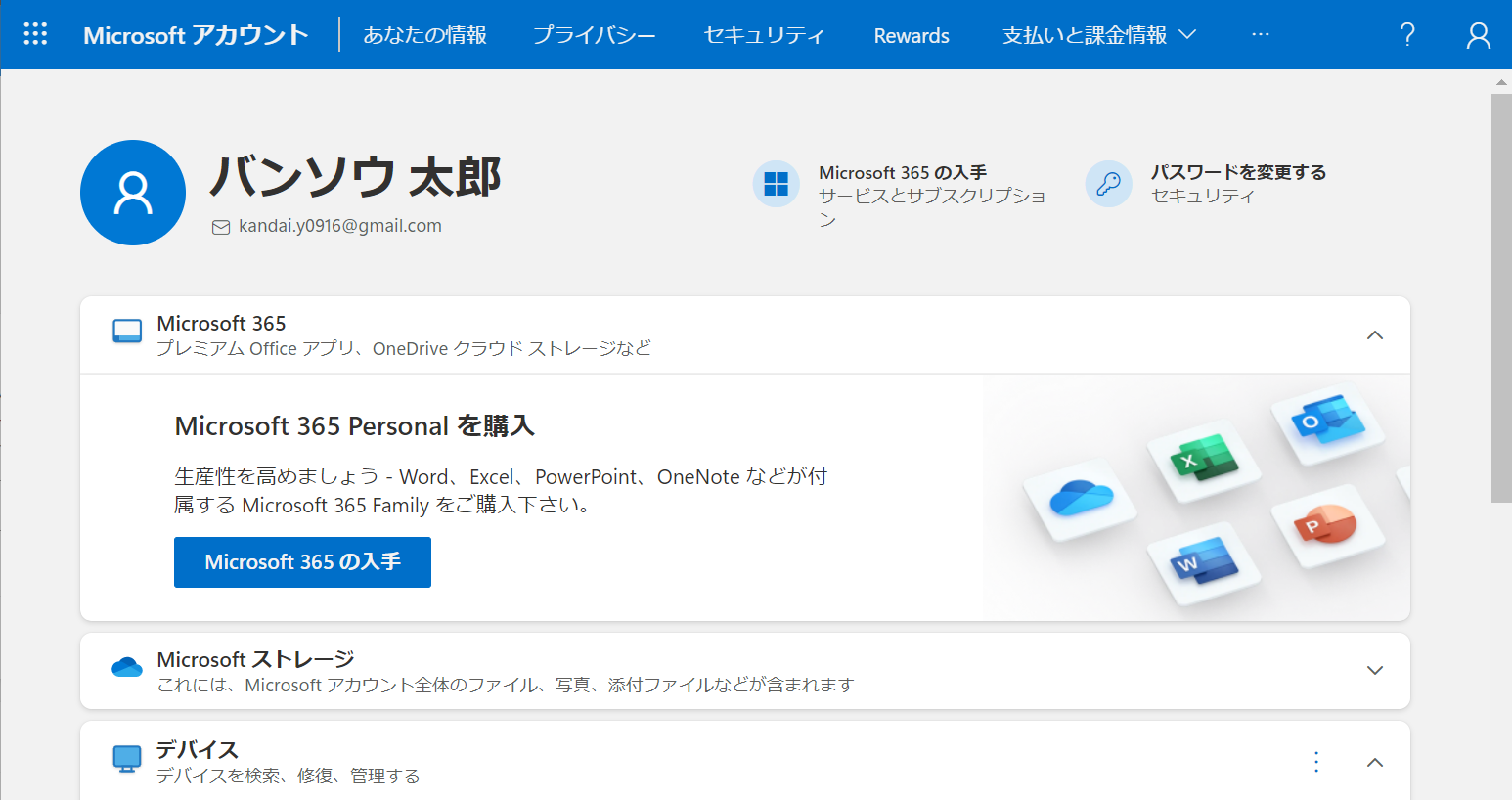Click the Microsoft アカウント header title
Viewport: 1512px width, 800px height.
[x=197, y=35]
